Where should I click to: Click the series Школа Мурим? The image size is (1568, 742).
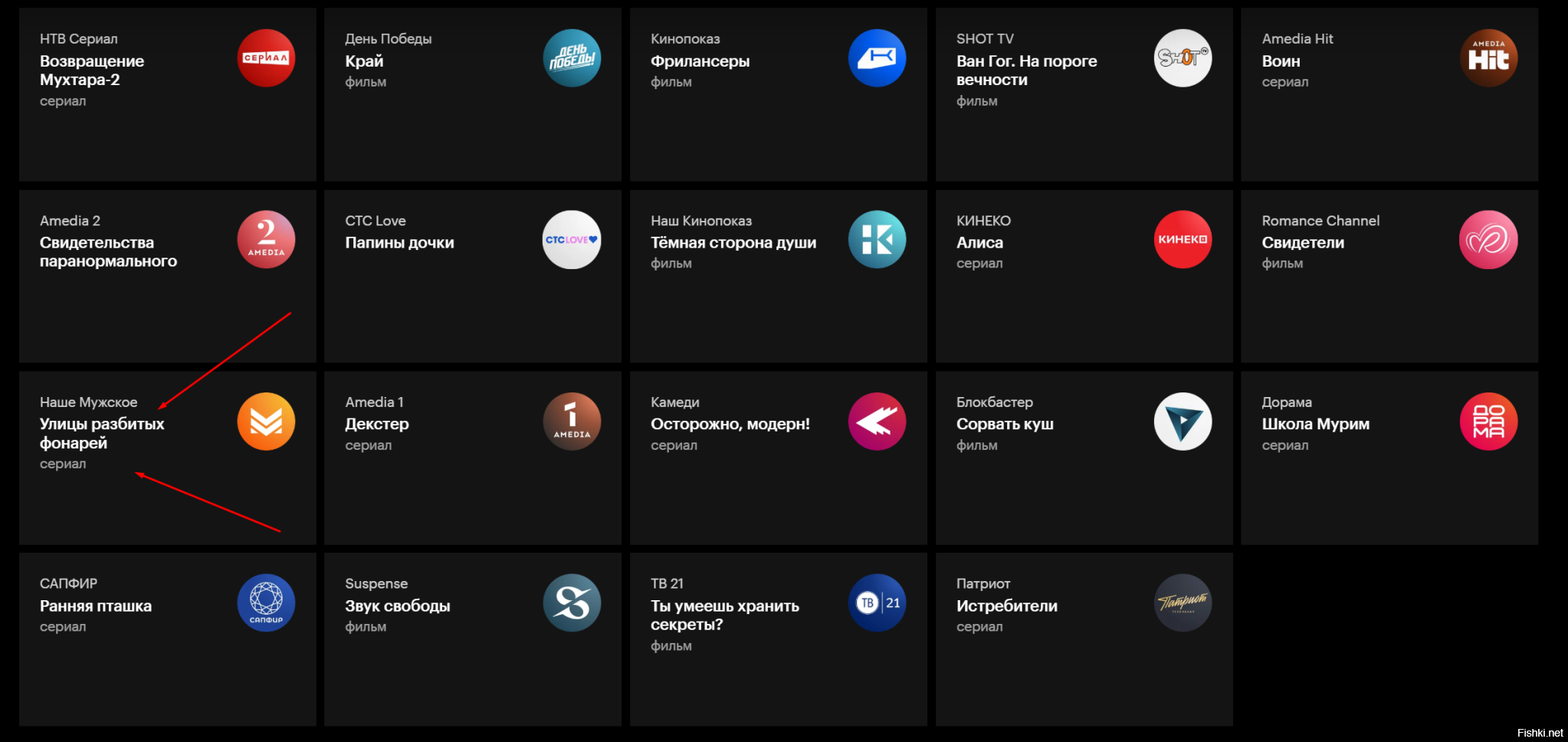pos(1315,425)
